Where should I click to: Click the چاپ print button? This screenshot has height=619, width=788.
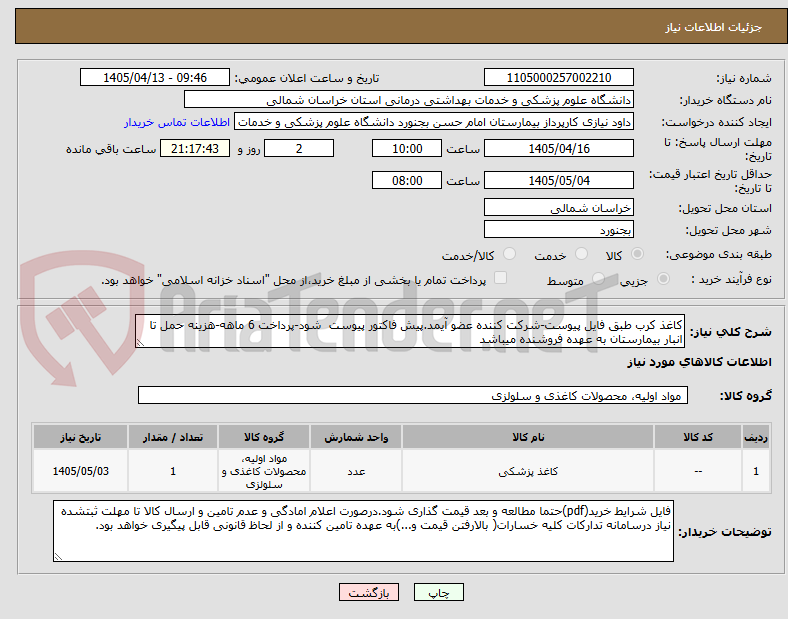(439, 592)
